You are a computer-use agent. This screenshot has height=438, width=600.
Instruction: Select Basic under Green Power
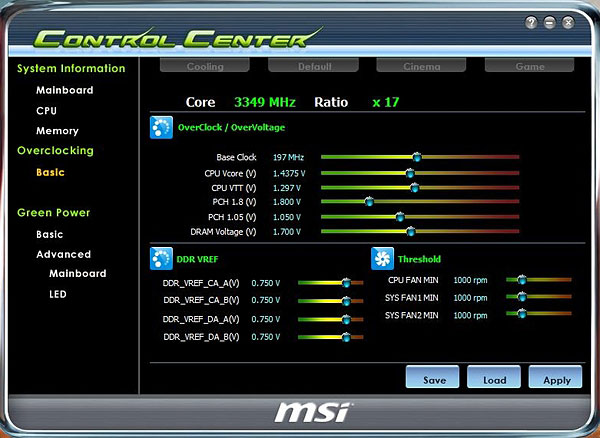pos(50,234)
